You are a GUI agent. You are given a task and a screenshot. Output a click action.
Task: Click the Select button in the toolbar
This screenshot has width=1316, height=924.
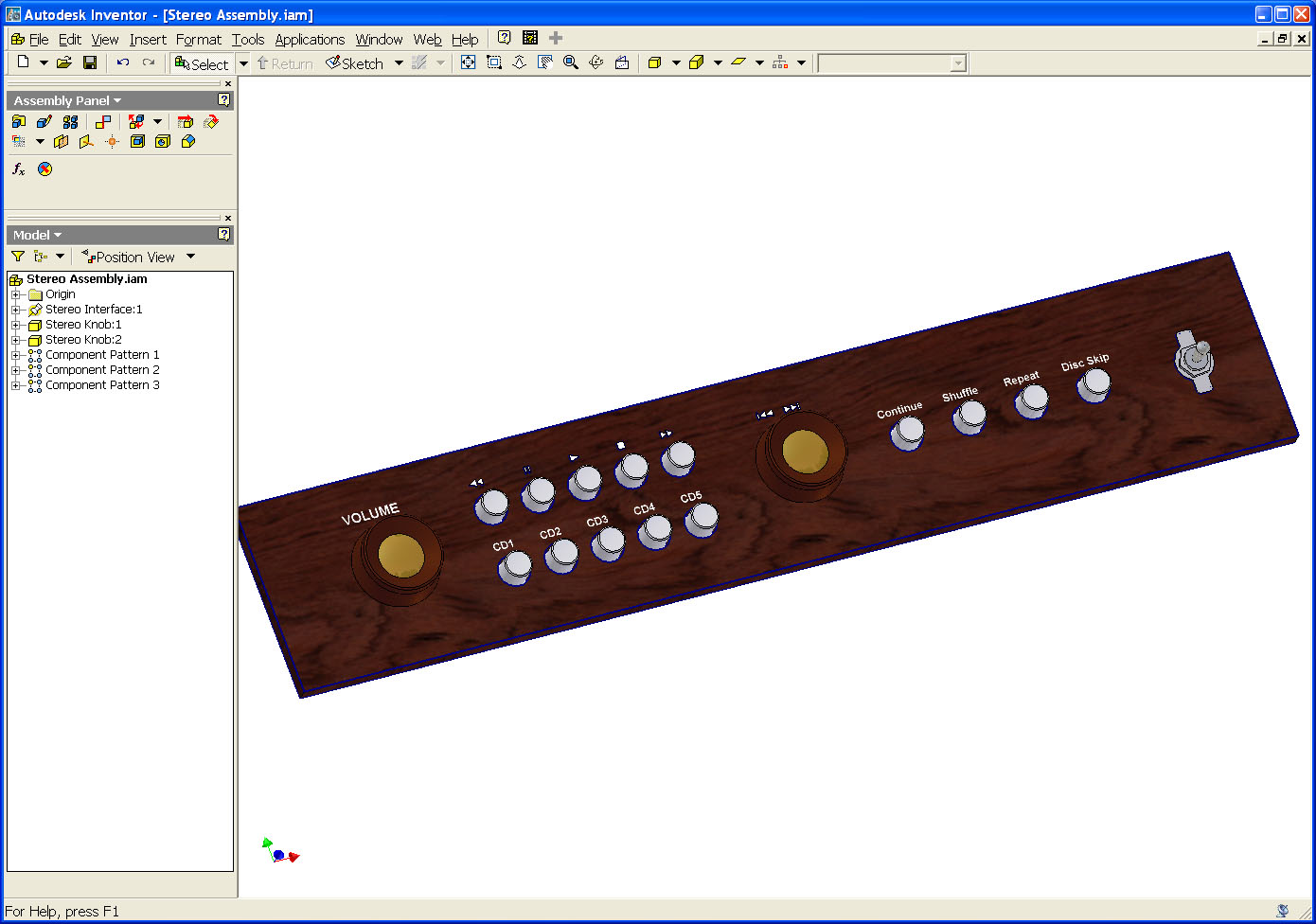pyautogui.click(x=202, y=63)
